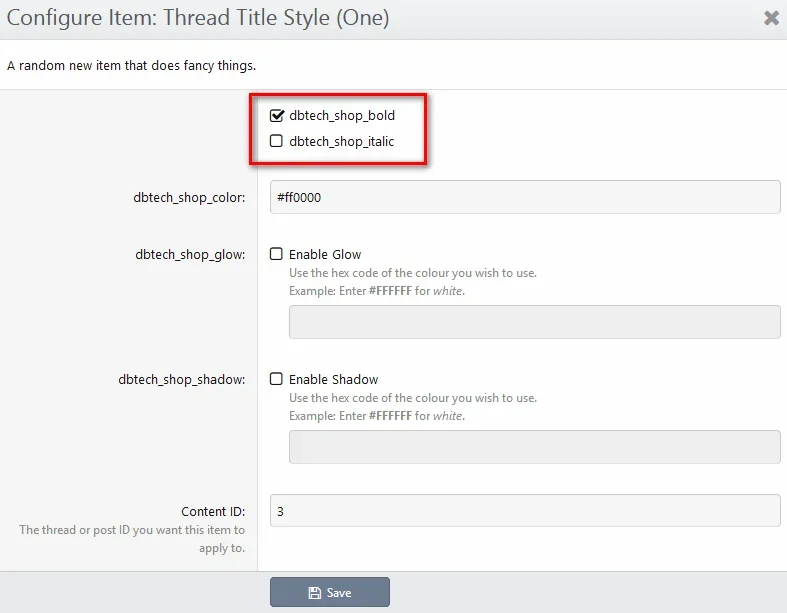Select the glow colour hex input

[535, 322]
